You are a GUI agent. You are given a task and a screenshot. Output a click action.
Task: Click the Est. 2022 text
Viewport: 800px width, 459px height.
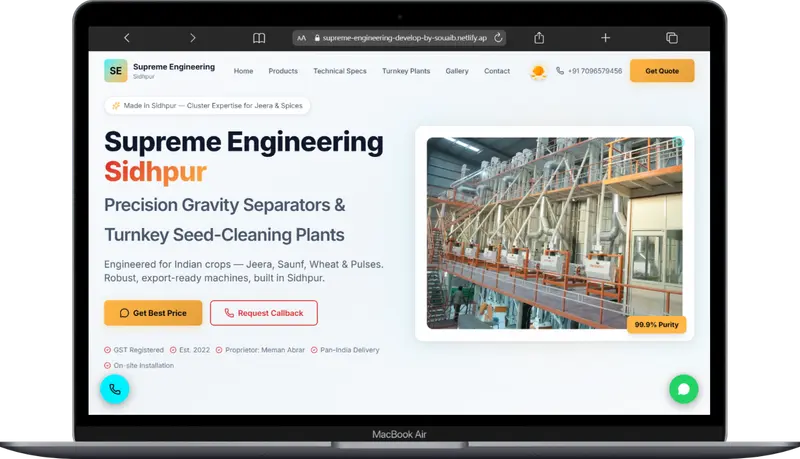point(194,350)
